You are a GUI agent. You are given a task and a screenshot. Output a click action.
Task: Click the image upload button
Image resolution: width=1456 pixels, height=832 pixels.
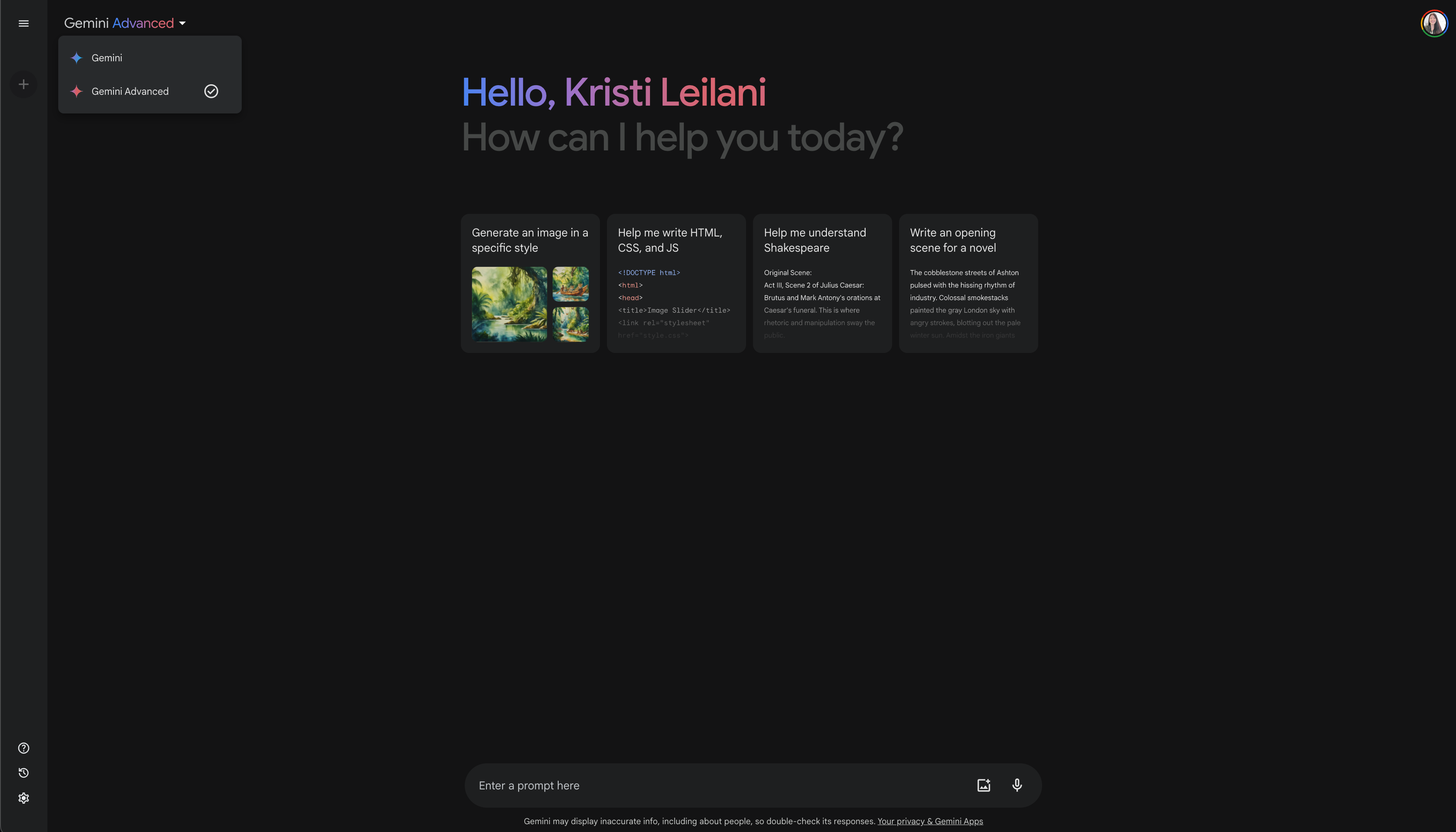click(x=984, y=785)
